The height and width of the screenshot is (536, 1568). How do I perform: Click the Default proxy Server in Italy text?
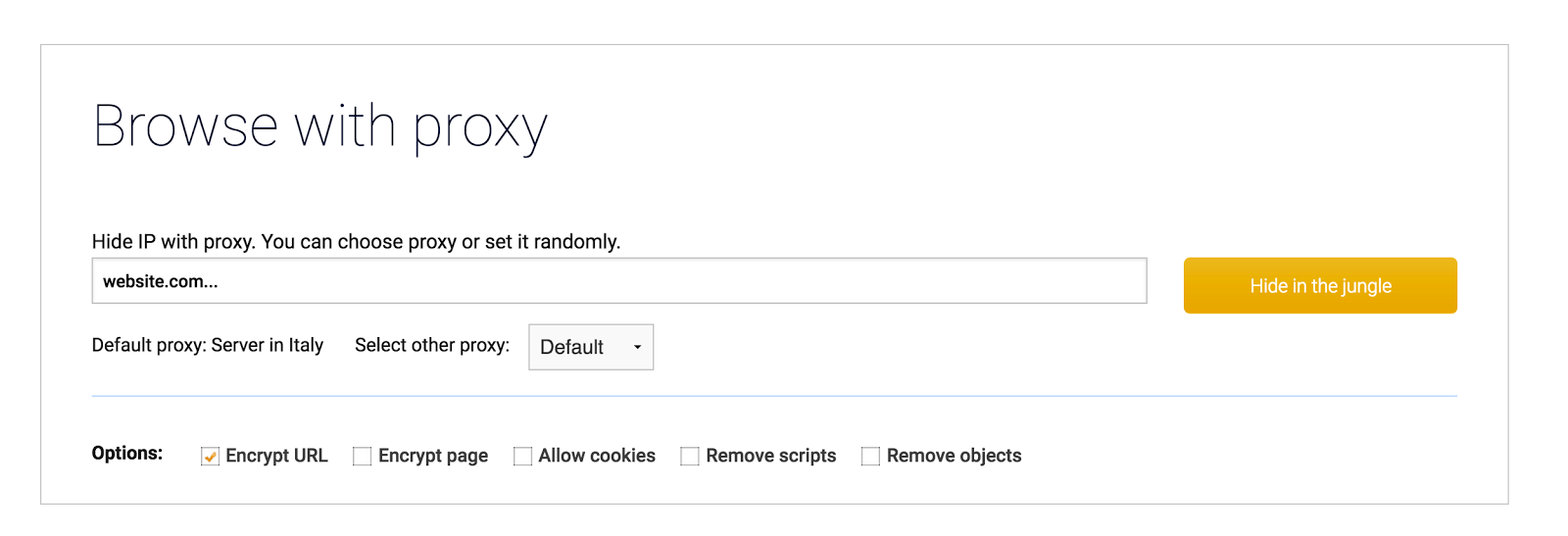click(x=208, y=345)
